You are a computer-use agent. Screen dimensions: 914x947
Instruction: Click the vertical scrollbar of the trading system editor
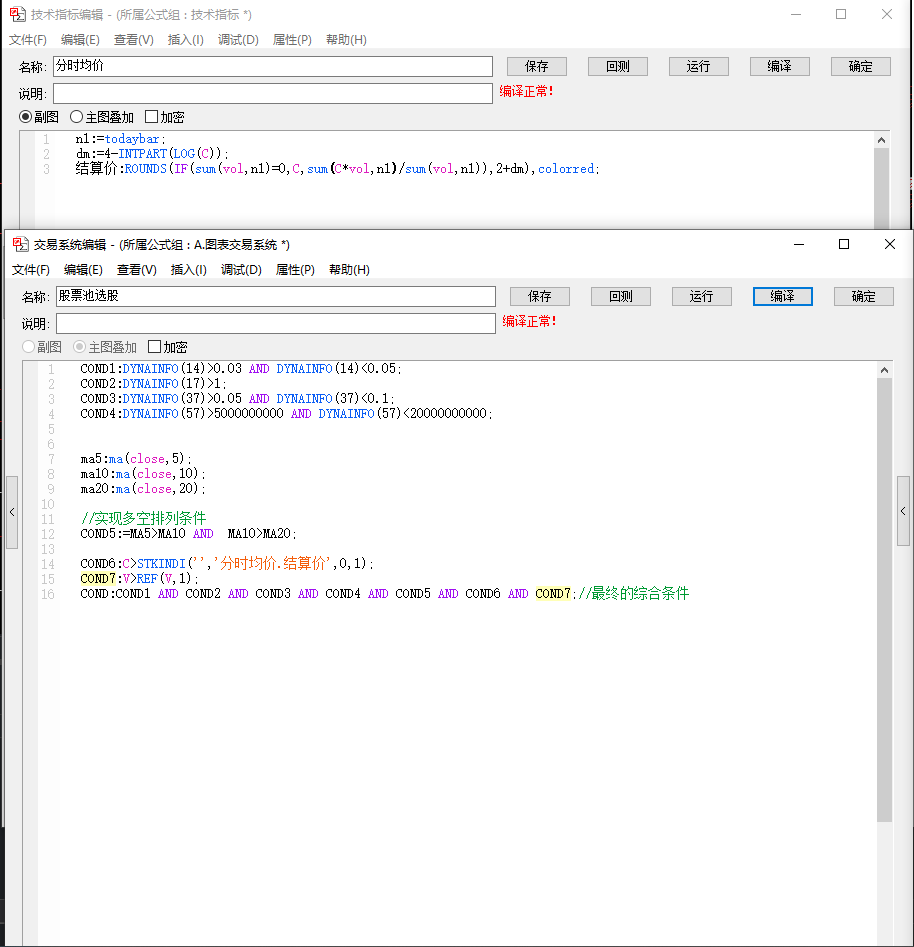pos(884,600)
